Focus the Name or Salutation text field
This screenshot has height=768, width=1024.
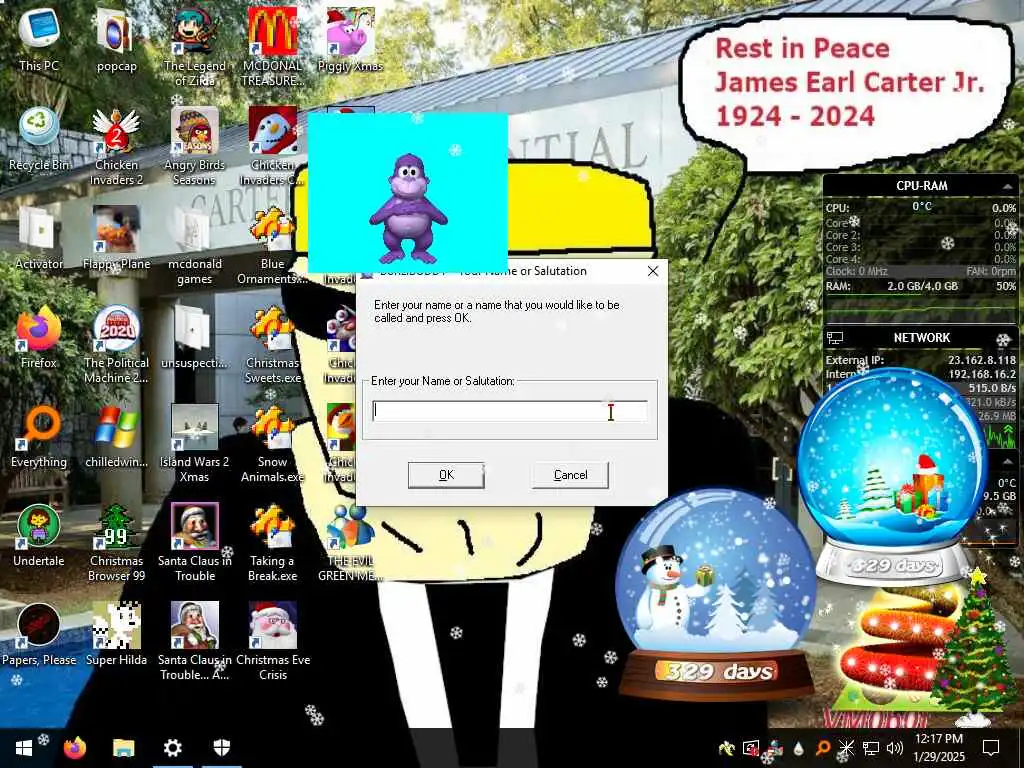[x=510, y=411]
